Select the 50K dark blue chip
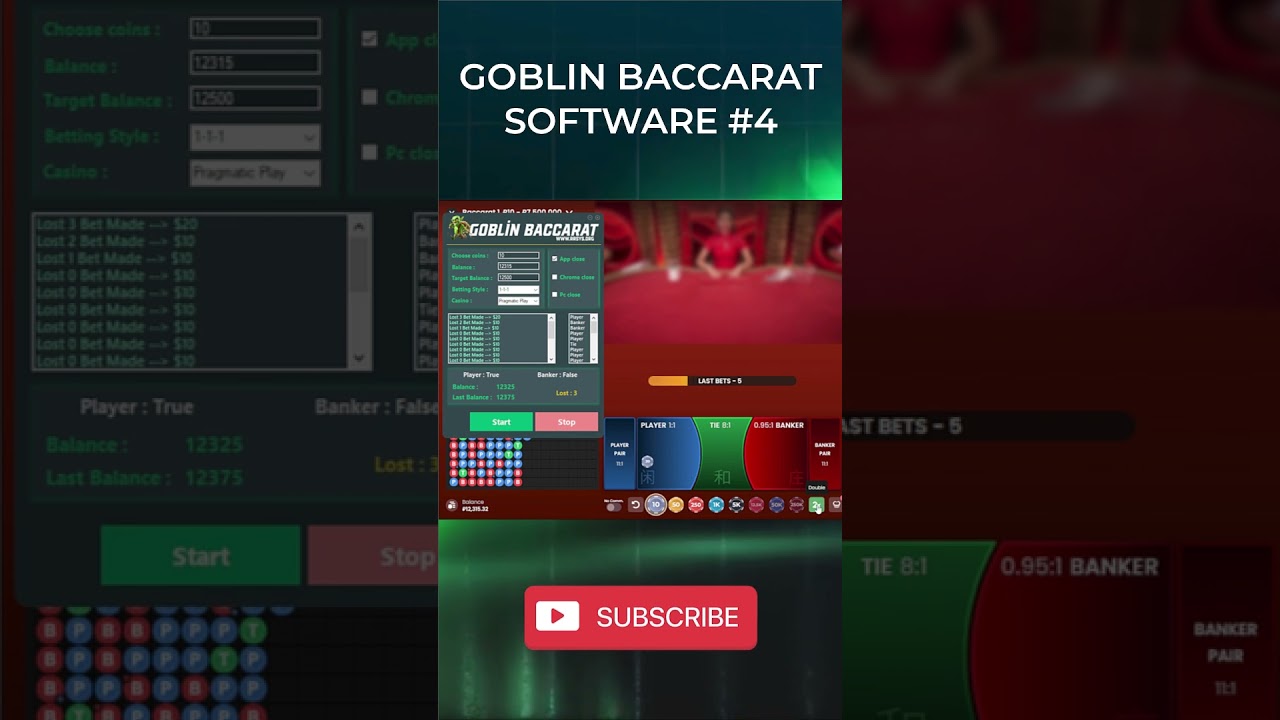This screenshot has width=1280, height=720. (x=776, y=505)
